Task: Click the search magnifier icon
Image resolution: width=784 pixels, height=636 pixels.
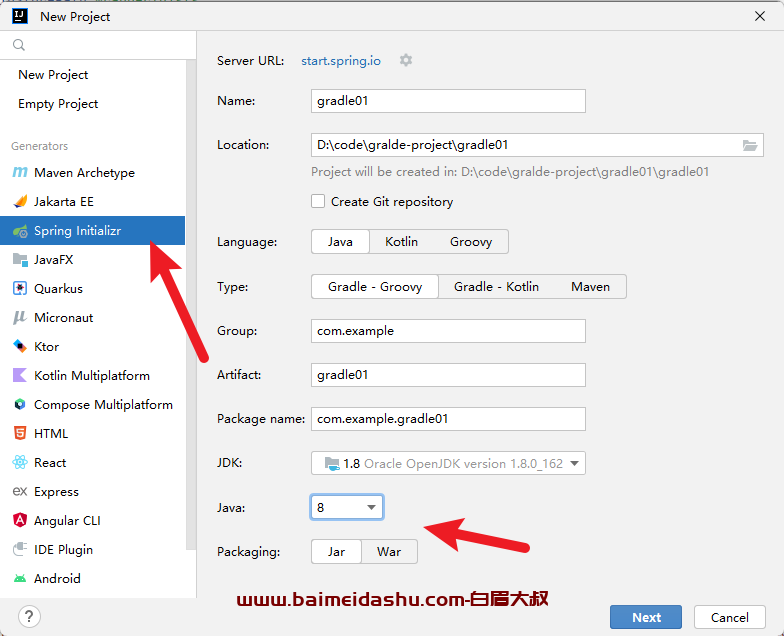Action: click(19, 45)
